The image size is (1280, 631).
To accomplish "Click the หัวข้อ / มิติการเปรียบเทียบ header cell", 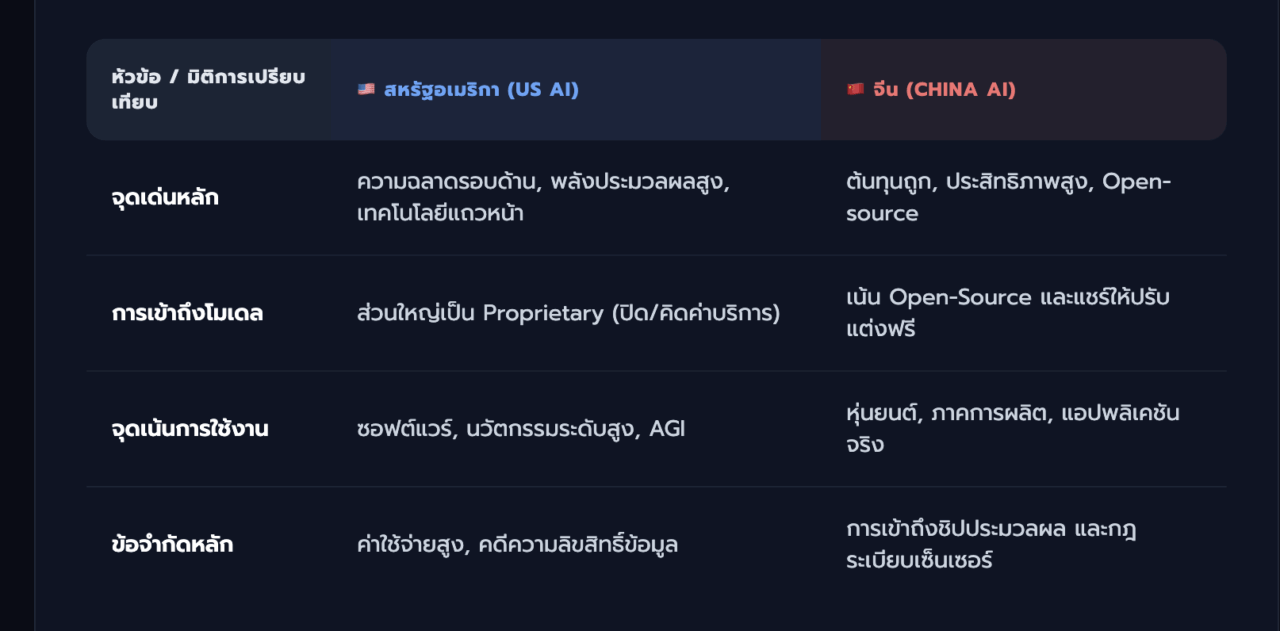I will tap(208, 90).
